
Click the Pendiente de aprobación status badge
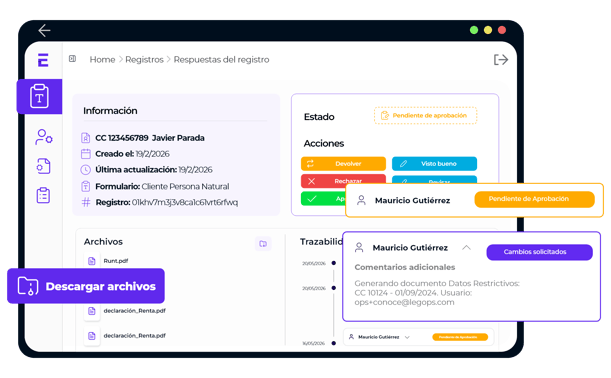[x=425, y=116]
